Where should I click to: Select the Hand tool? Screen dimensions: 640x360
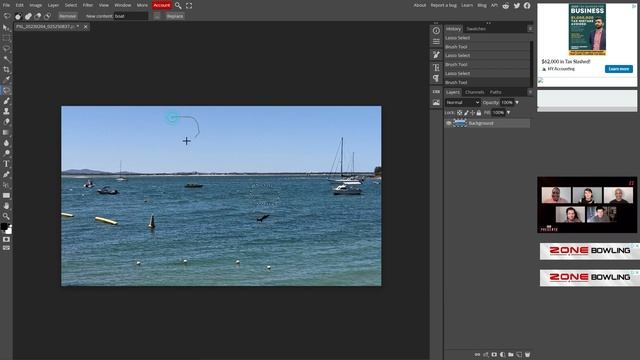tap(6, 206)
